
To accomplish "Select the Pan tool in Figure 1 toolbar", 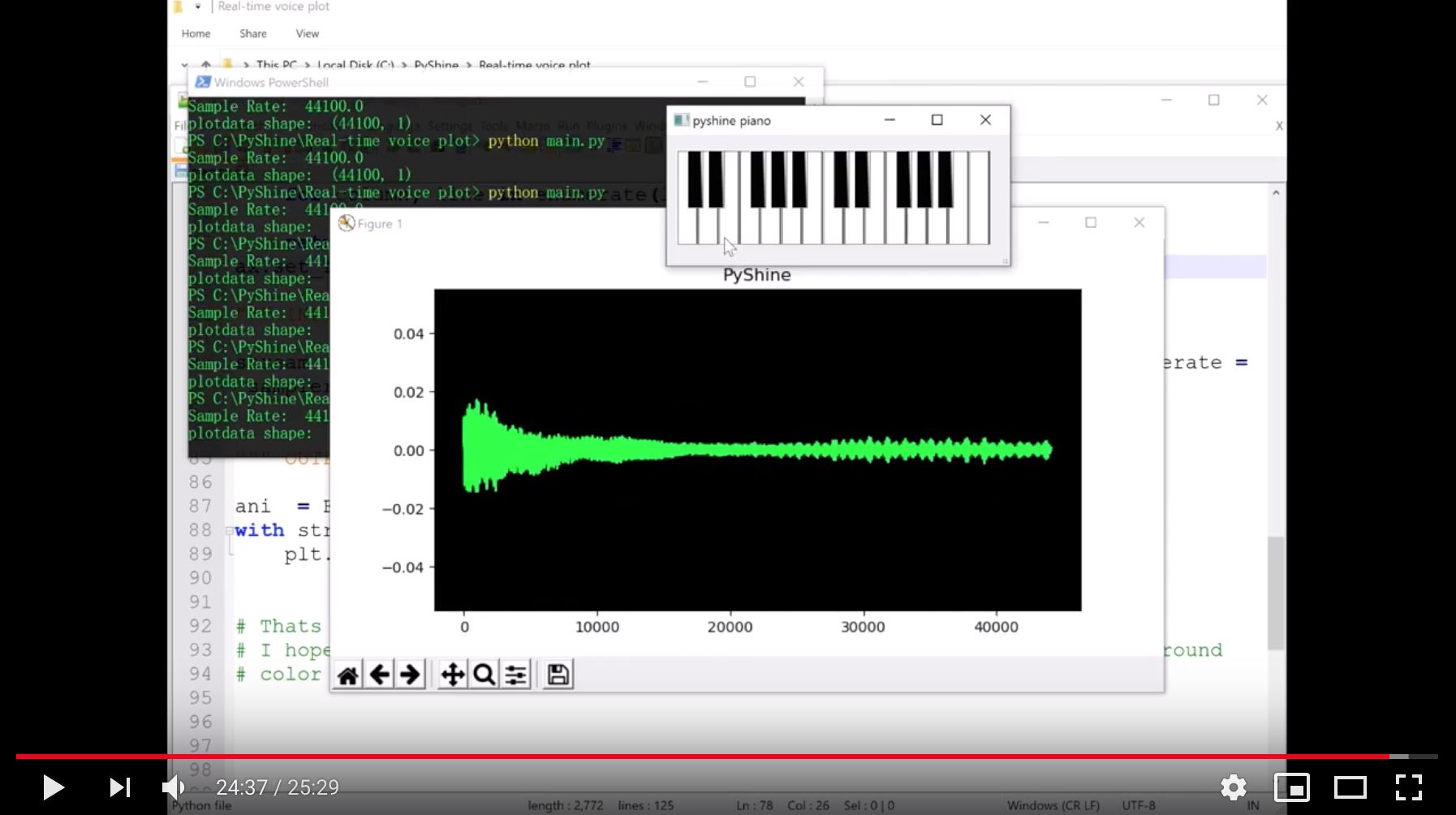I will (453, 675).
